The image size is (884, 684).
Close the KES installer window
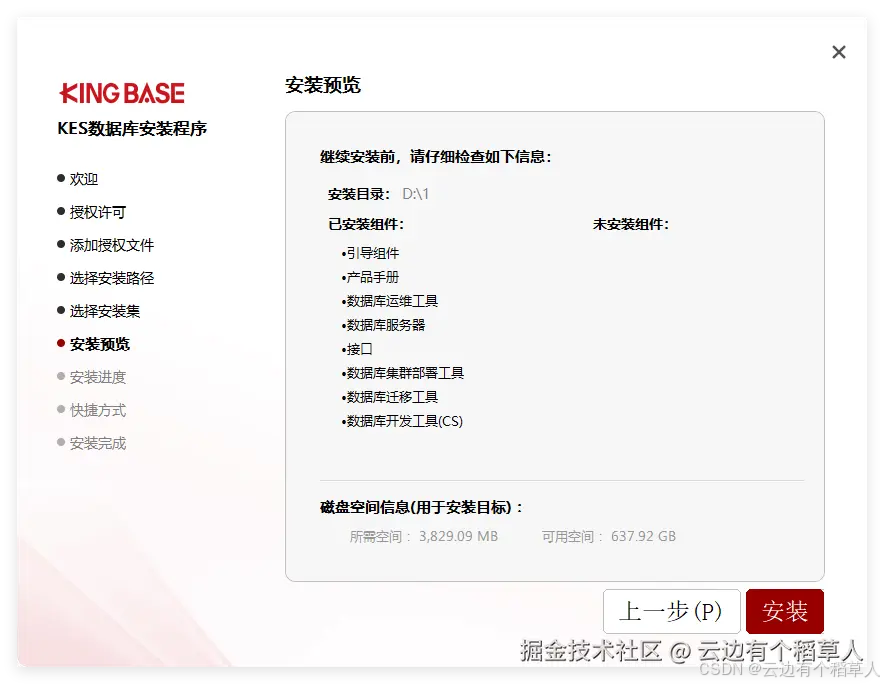point(839,52)
